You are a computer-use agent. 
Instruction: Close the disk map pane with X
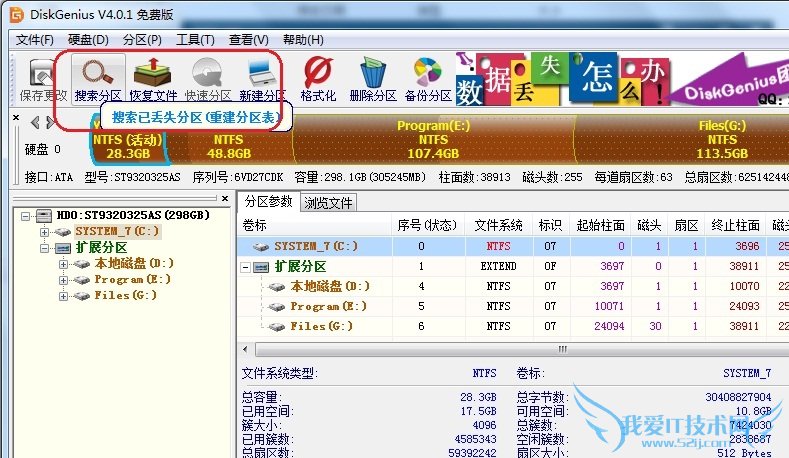point(16,117)
